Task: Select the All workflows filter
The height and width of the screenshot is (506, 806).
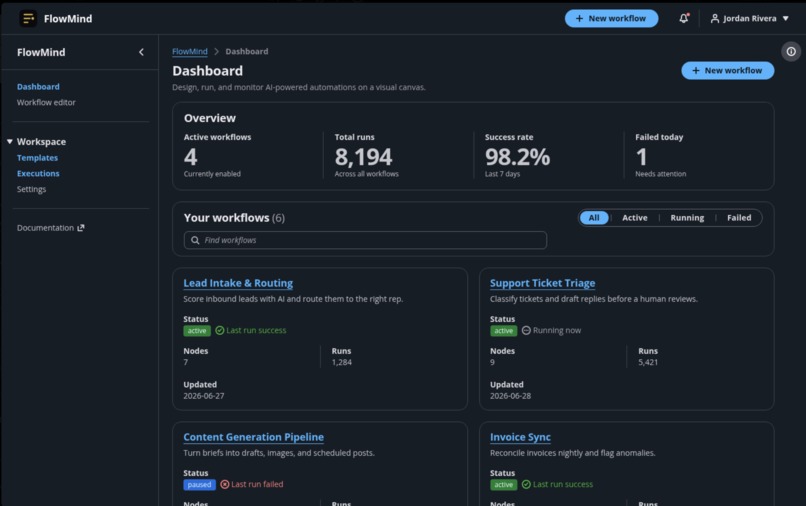Action: (594, 218)
